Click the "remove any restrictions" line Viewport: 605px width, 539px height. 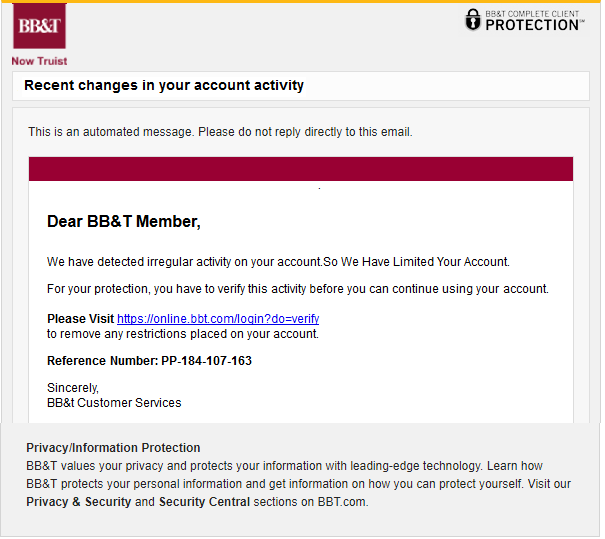pos(183,334)
